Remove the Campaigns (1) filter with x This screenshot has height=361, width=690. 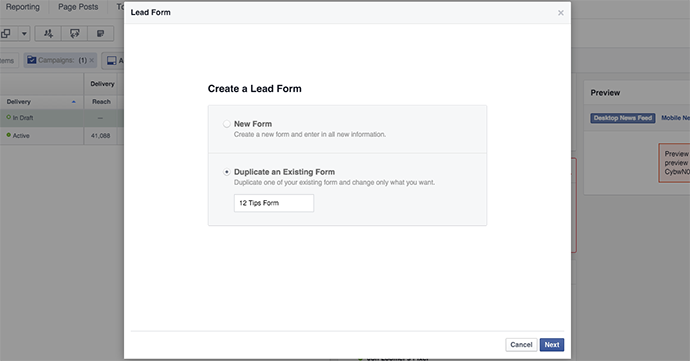coord(92,60)
